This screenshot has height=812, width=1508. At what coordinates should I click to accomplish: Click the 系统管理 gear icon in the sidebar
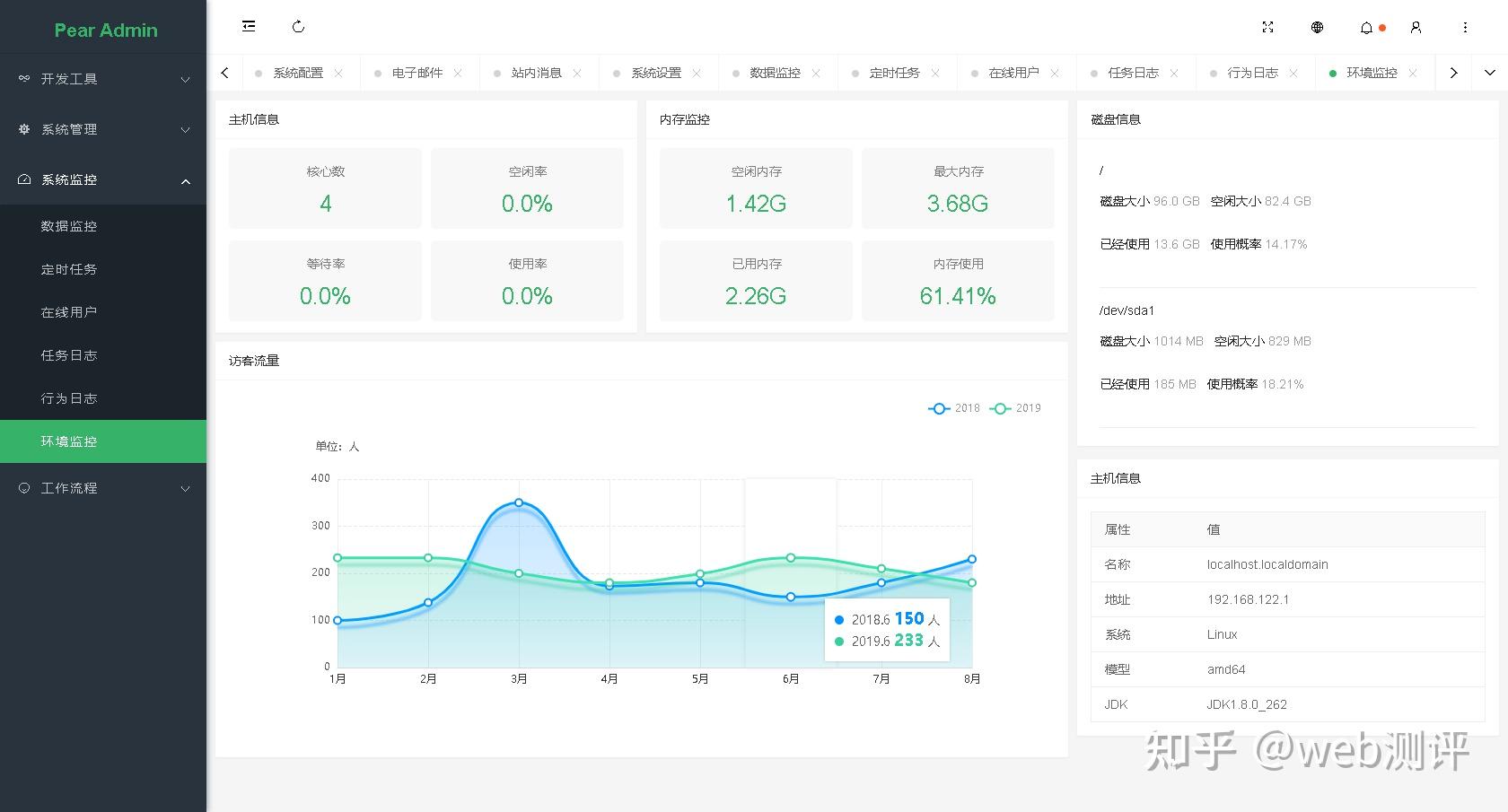click(24, 129)
